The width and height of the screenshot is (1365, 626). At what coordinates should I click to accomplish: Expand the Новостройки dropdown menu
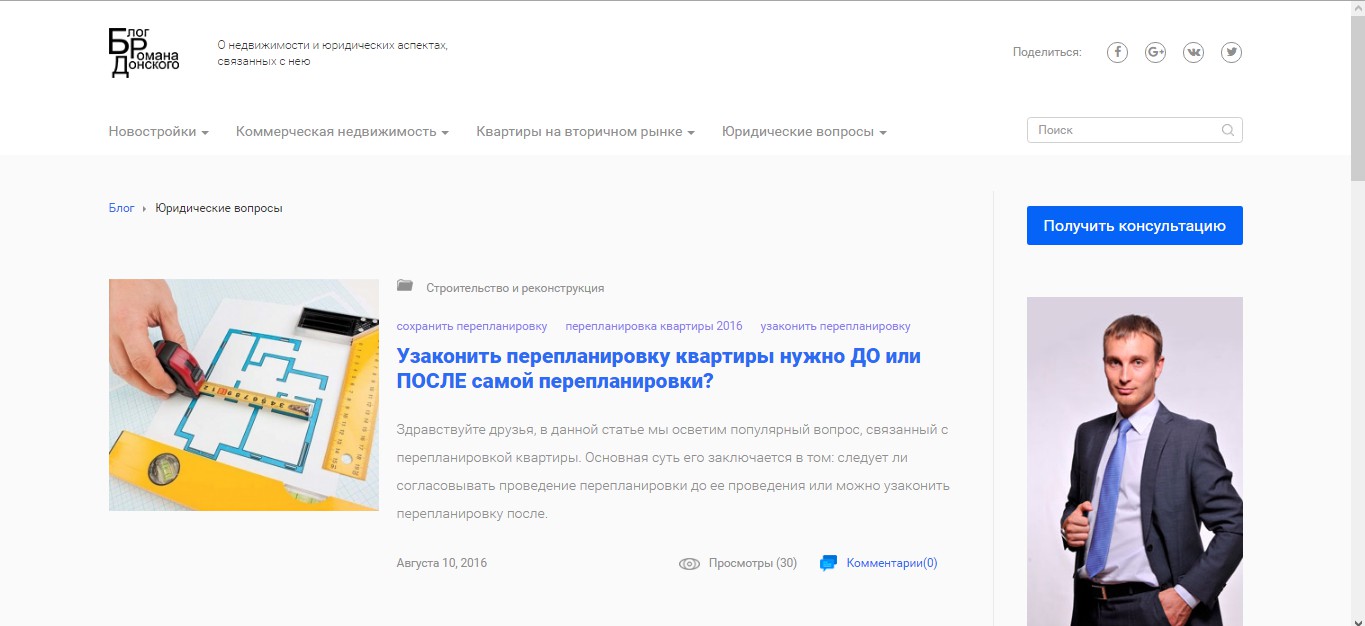159,131
